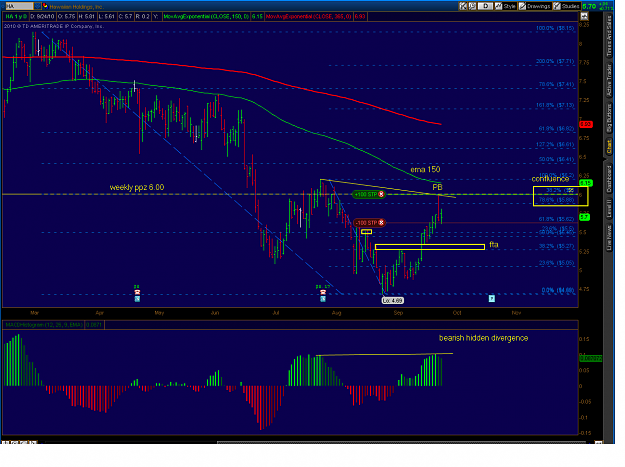The image size is (625, 467).
Task: Click the blue event marker below the July phone icon
Action: (x=323, y=298)
